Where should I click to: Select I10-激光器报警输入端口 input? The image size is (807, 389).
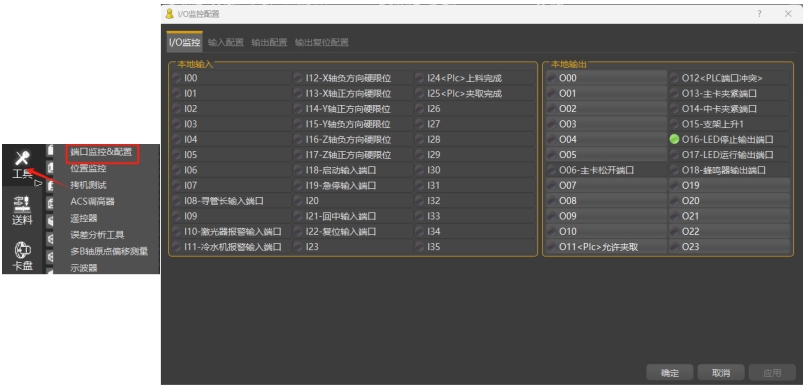231,232
